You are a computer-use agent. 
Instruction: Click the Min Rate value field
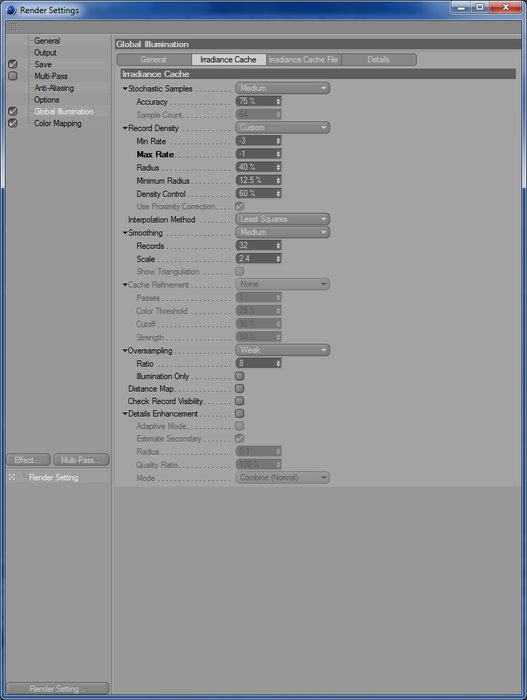pos(258,141)
